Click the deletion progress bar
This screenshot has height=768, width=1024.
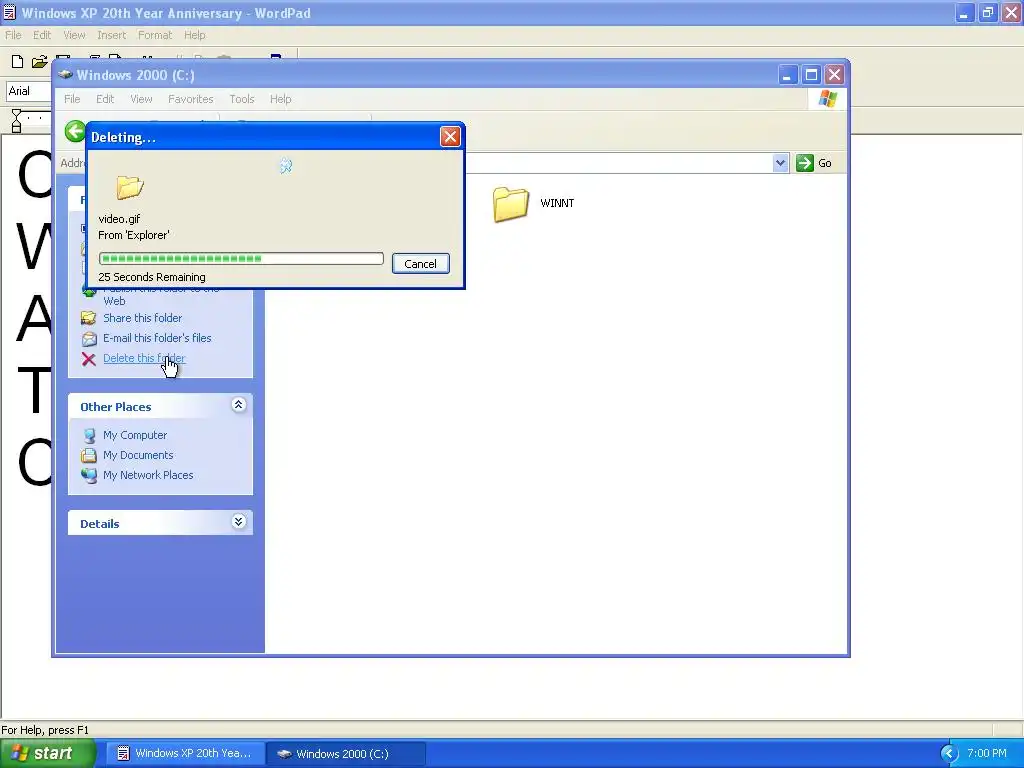[241, 259]
